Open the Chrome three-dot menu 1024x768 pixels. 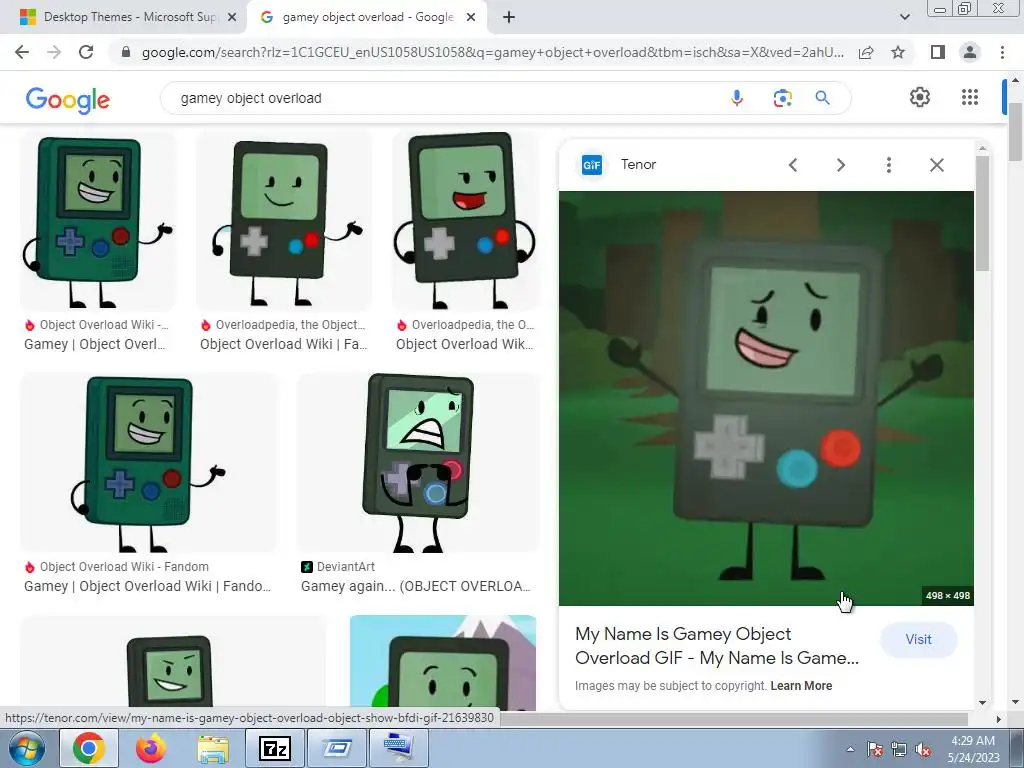tap(1002, 52)
